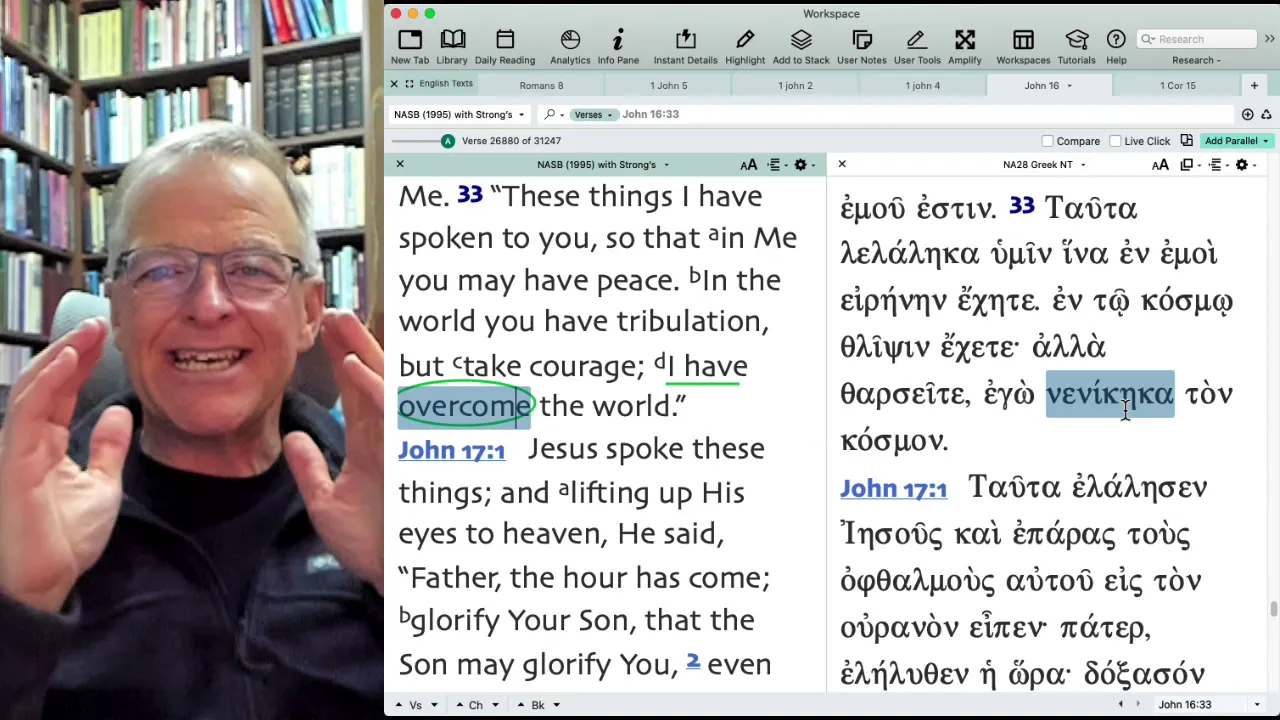Click the Add to Stack icon

801,47
